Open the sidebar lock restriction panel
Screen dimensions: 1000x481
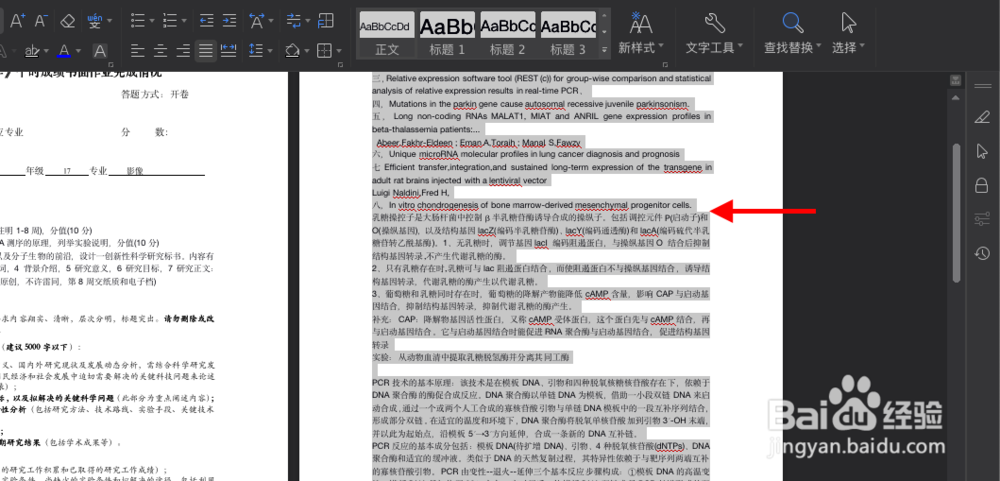pyautogui.click(x=982, y=185)
